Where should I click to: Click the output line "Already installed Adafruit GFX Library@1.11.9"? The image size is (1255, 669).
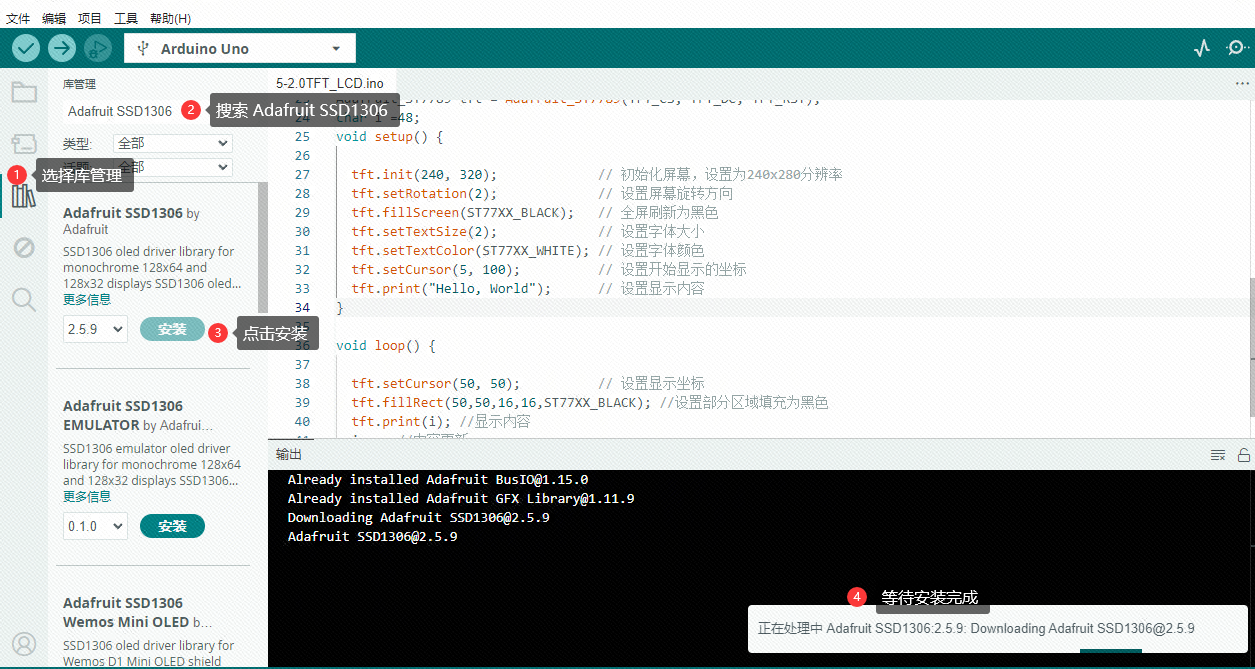tap(461, 498)
